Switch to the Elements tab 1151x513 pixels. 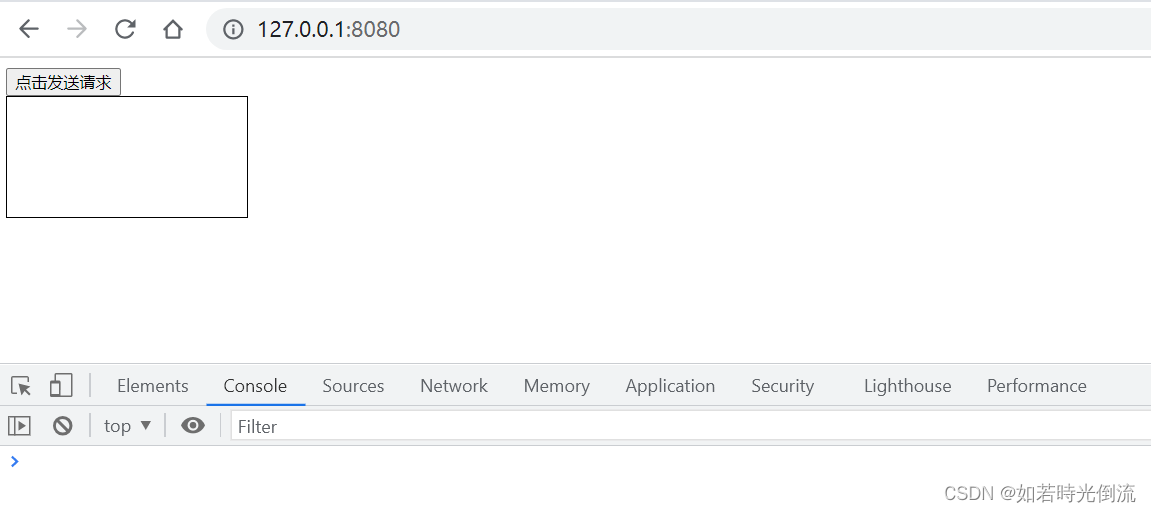pos(153,386)
